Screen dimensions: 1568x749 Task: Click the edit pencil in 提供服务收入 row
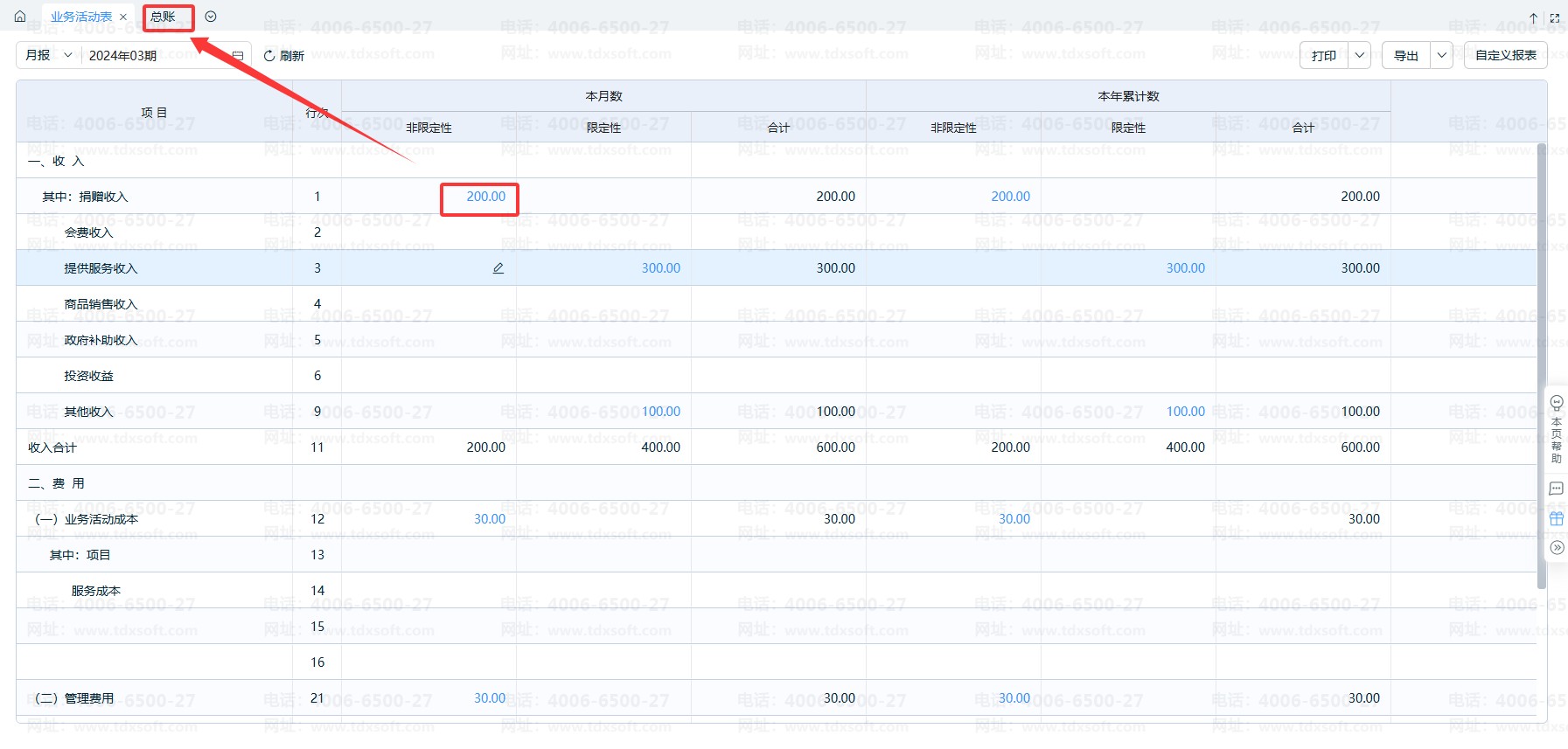click(498, 268)
